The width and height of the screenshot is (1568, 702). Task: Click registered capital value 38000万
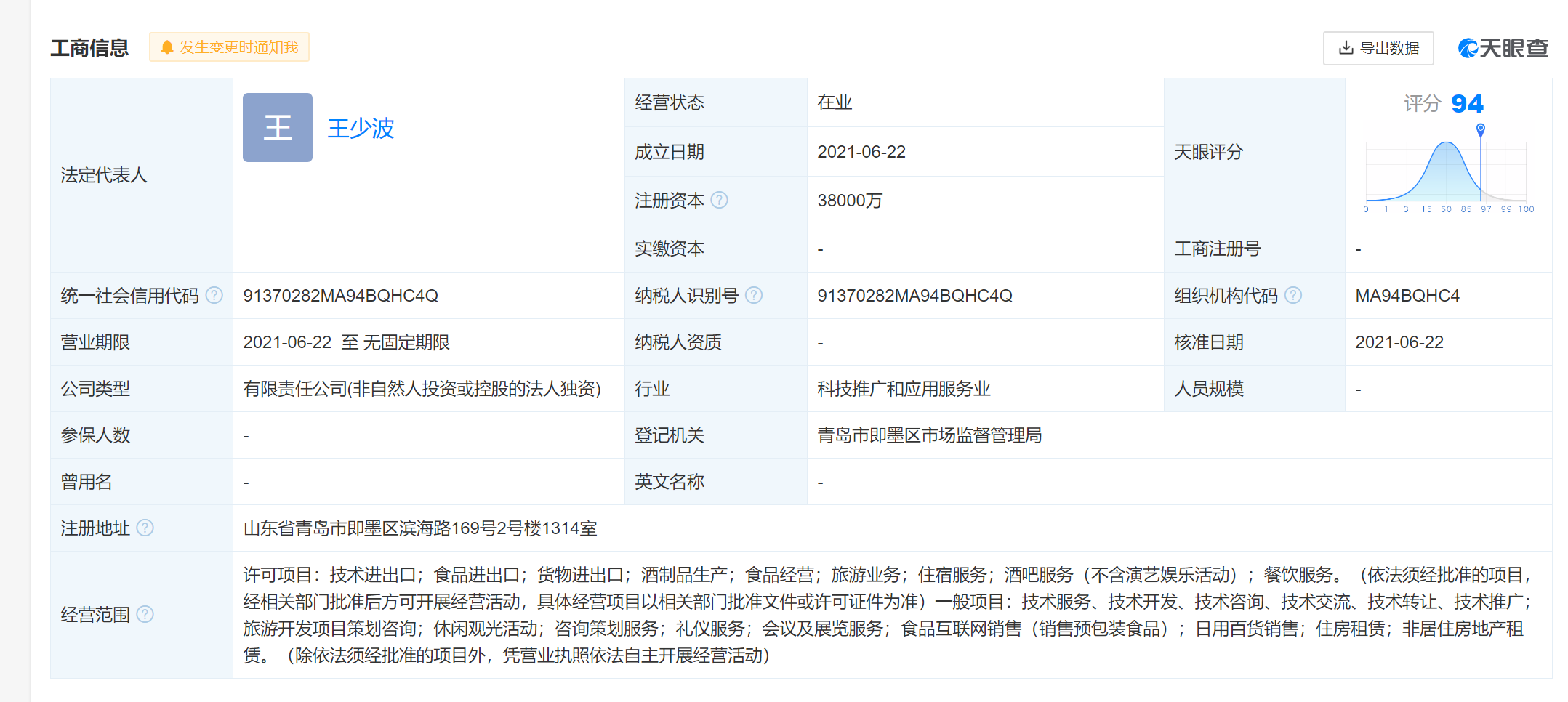coord(850,201)
